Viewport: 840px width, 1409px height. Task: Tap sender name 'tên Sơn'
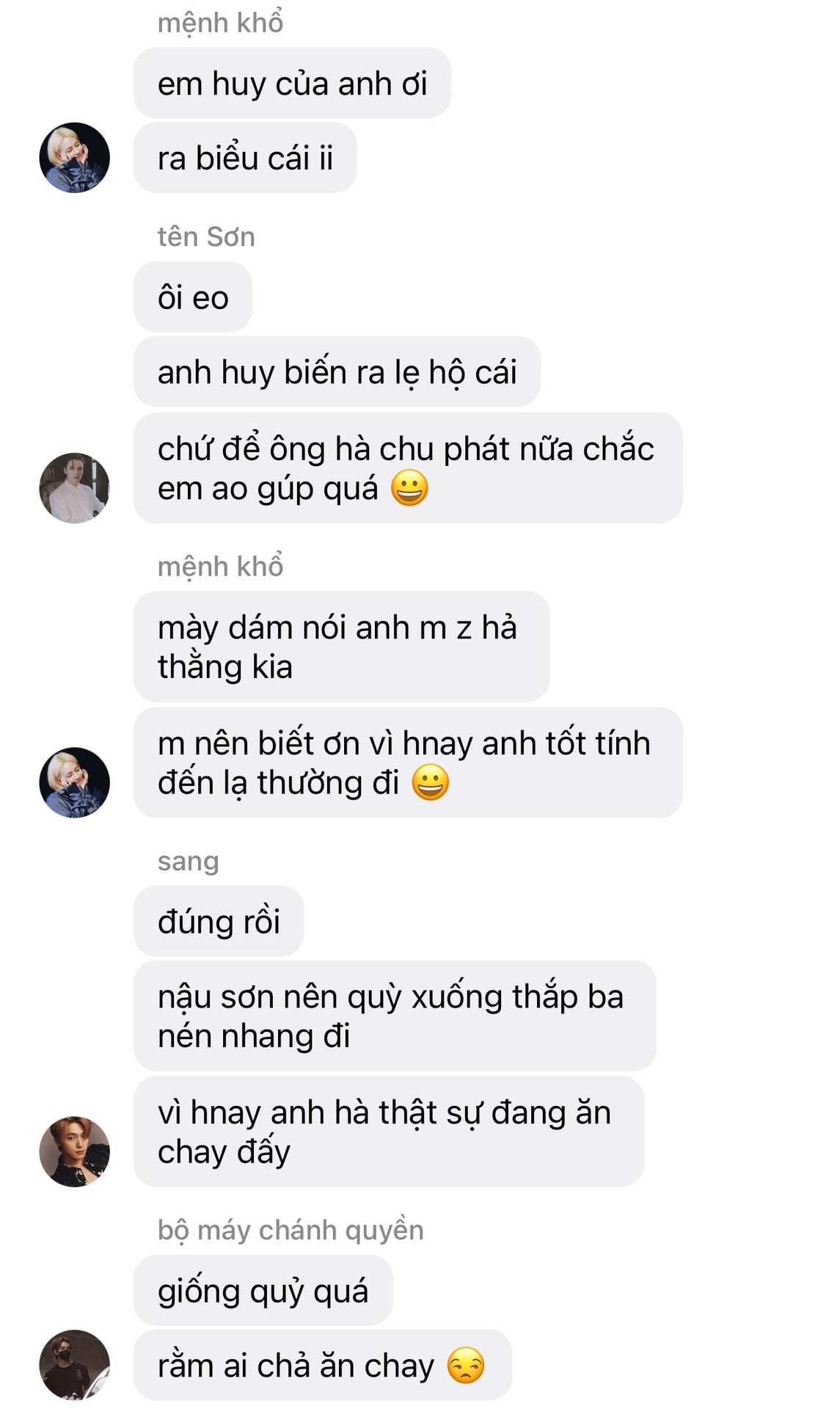click(x=206, y=237)
